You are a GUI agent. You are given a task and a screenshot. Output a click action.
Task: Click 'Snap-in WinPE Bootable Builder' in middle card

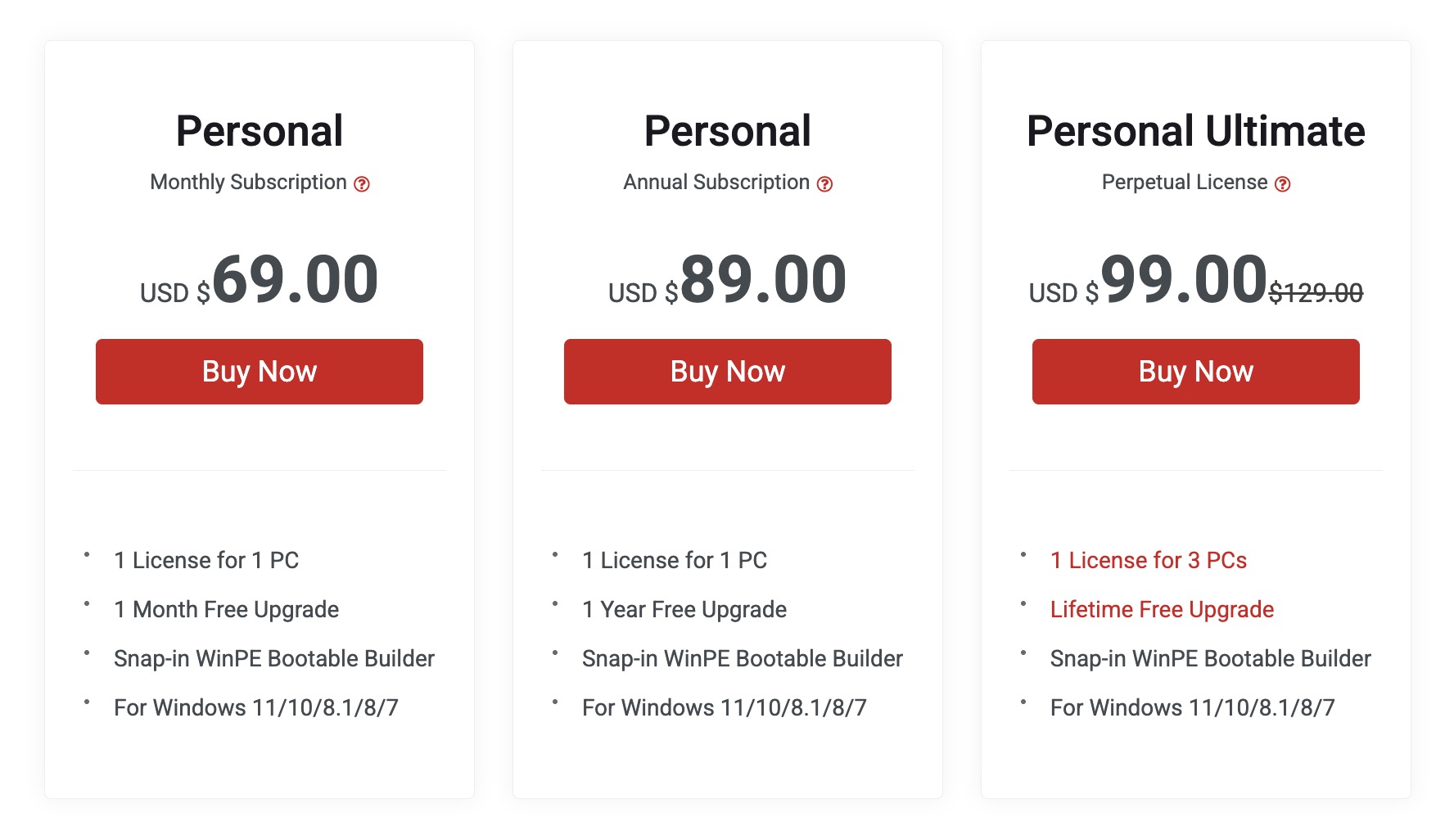point(742,658)
